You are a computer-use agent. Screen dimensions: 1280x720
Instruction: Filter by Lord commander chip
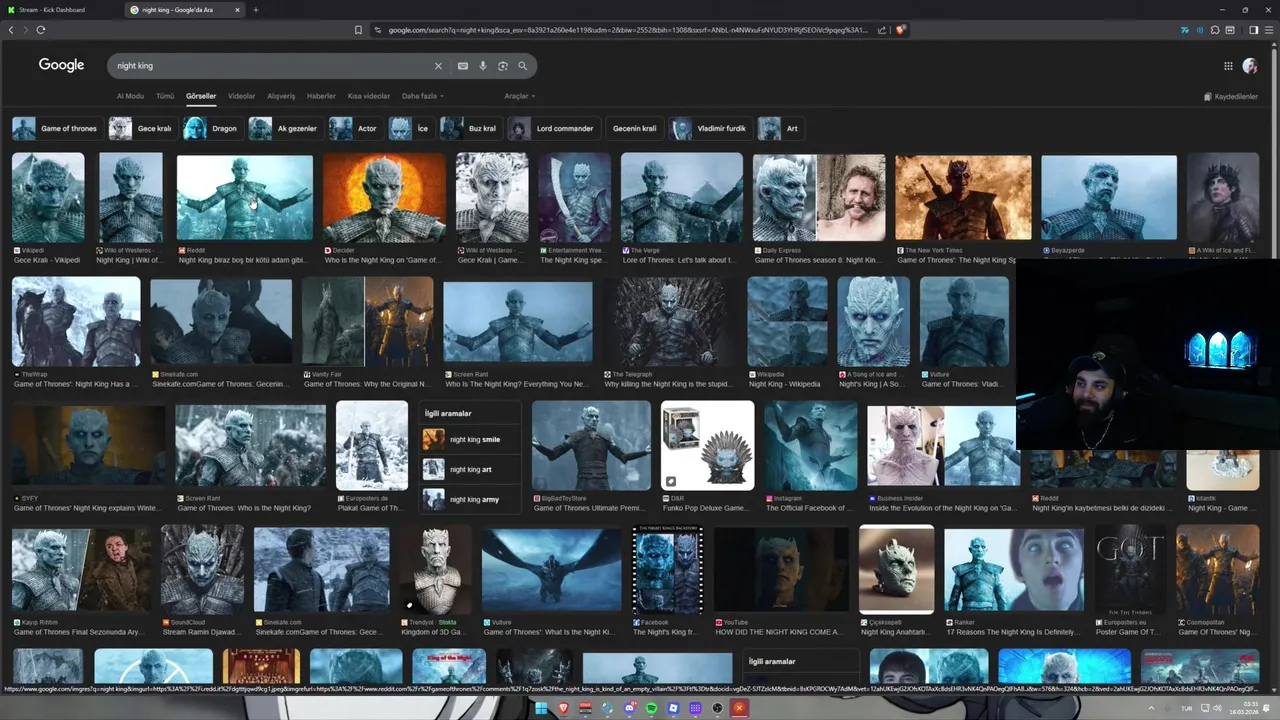554,128
